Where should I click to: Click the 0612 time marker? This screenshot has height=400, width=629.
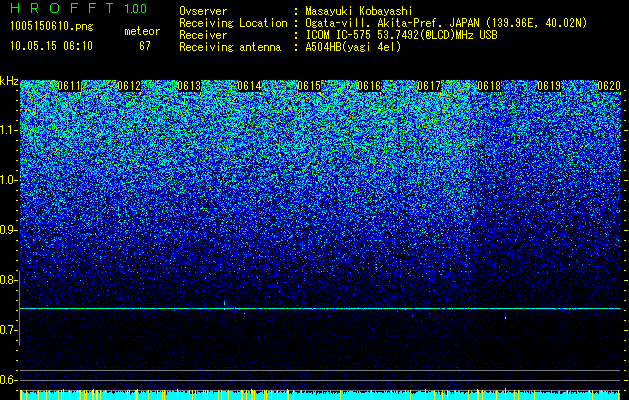tap(129, 86)
